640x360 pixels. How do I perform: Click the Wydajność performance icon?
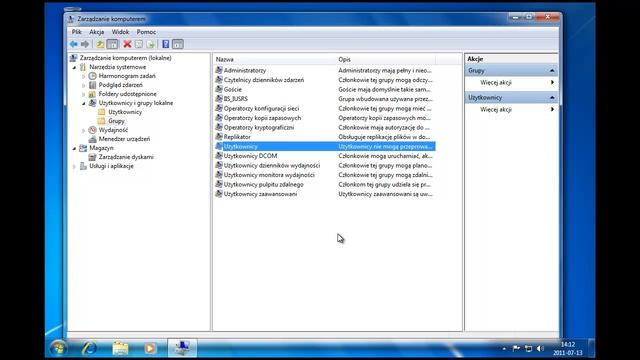(x=93, y=130)
